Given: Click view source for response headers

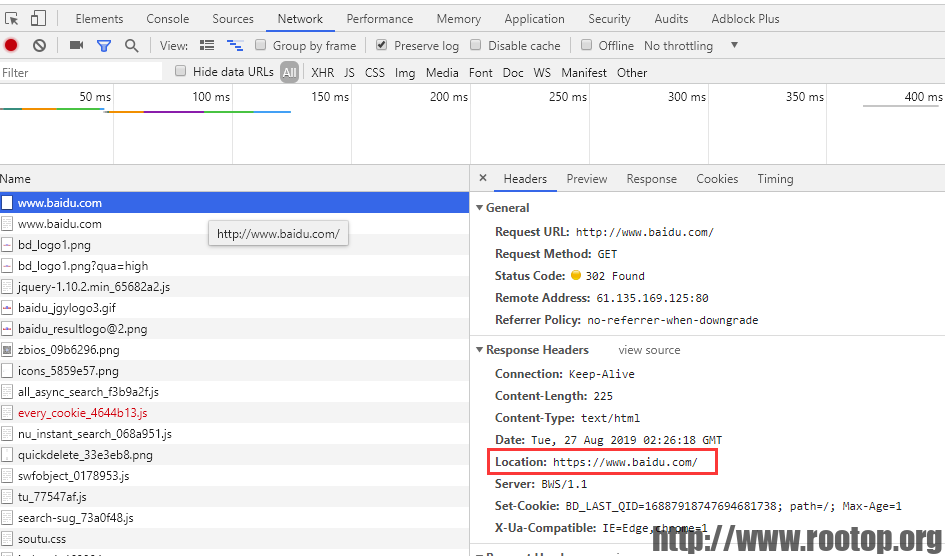Looking at the screenshot, I should click(x=649, y=350).
